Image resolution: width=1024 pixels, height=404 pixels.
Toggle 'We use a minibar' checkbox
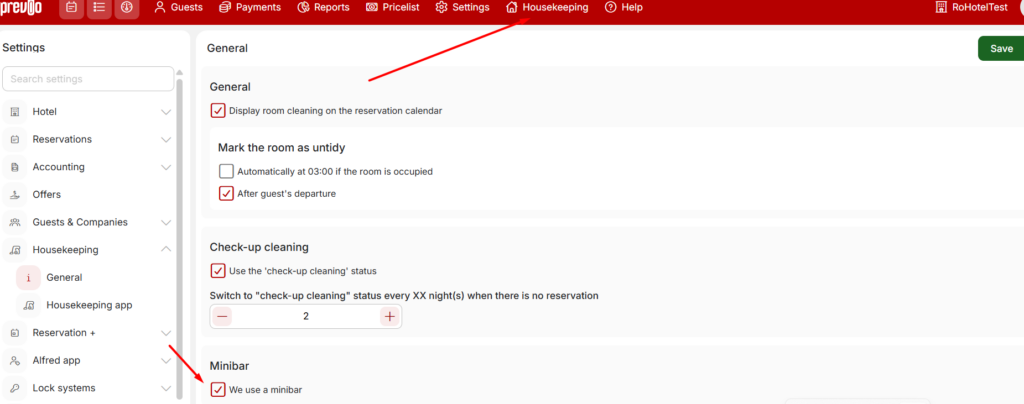click(218, 390)
